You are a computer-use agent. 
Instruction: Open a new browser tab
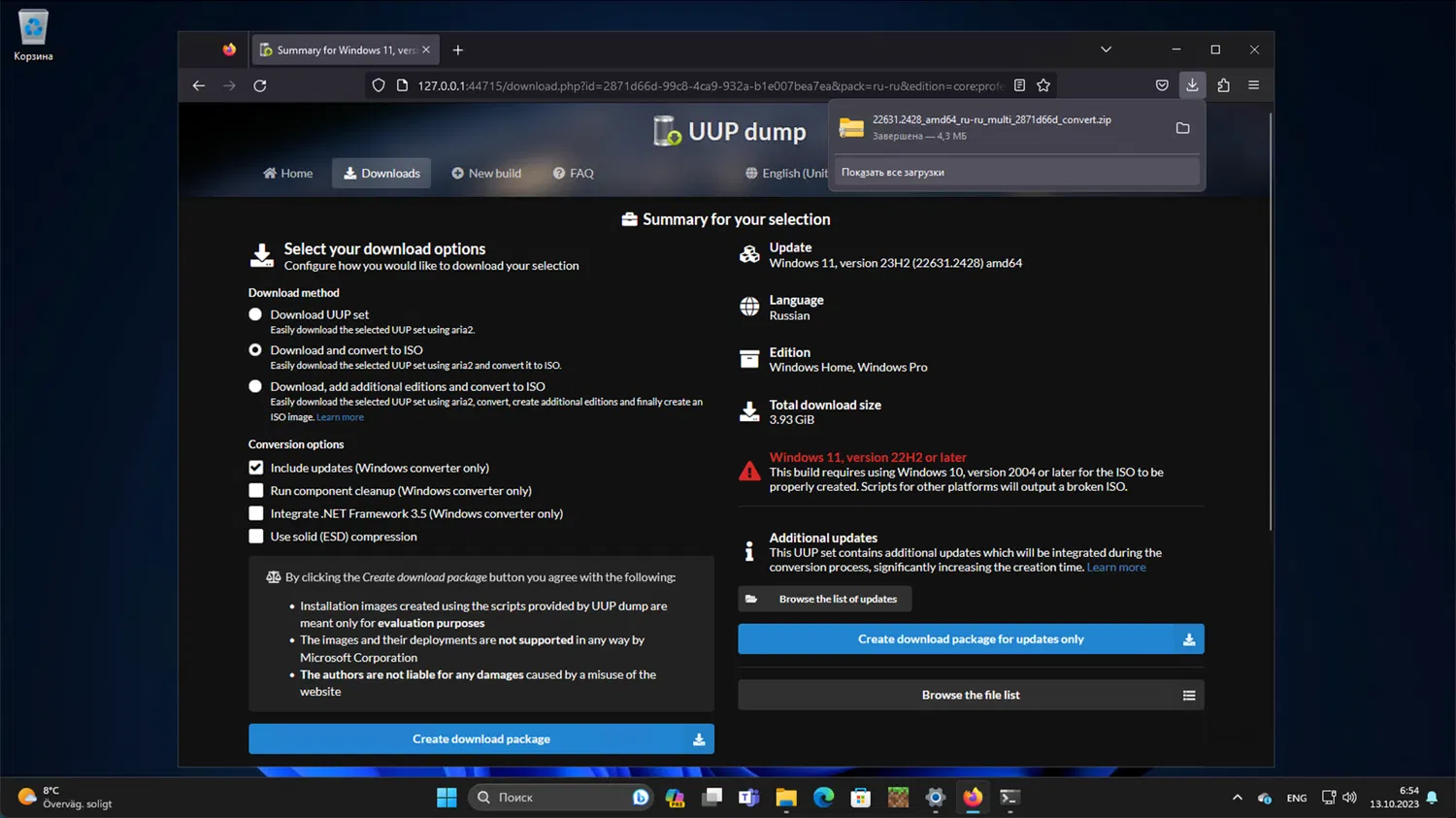coord(458,49)
